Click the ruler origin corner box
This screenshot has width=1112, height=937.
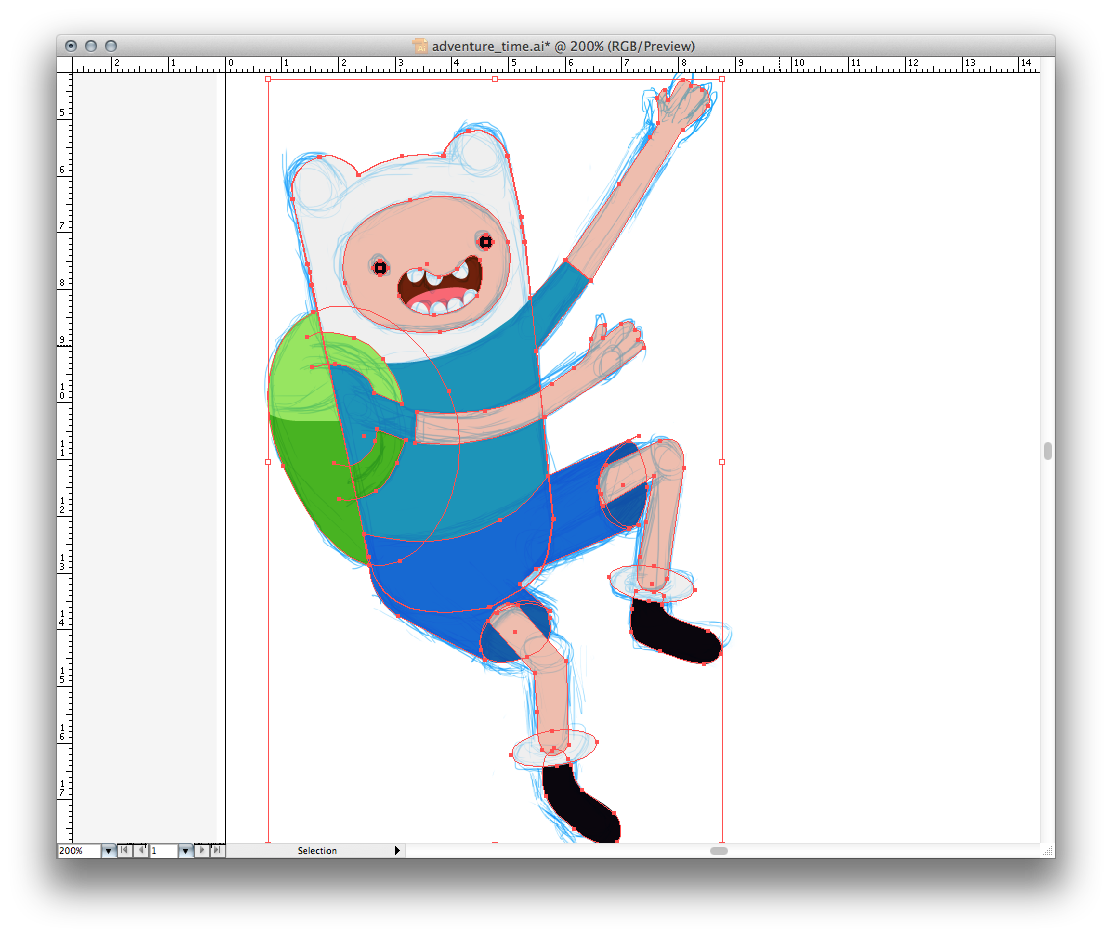pyautogui.click(x=65, y=65)
